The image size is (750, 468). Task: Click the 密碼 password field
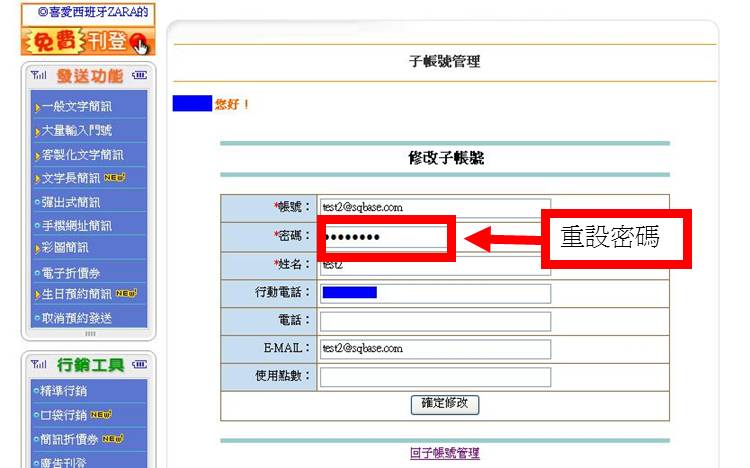point(383,237)
